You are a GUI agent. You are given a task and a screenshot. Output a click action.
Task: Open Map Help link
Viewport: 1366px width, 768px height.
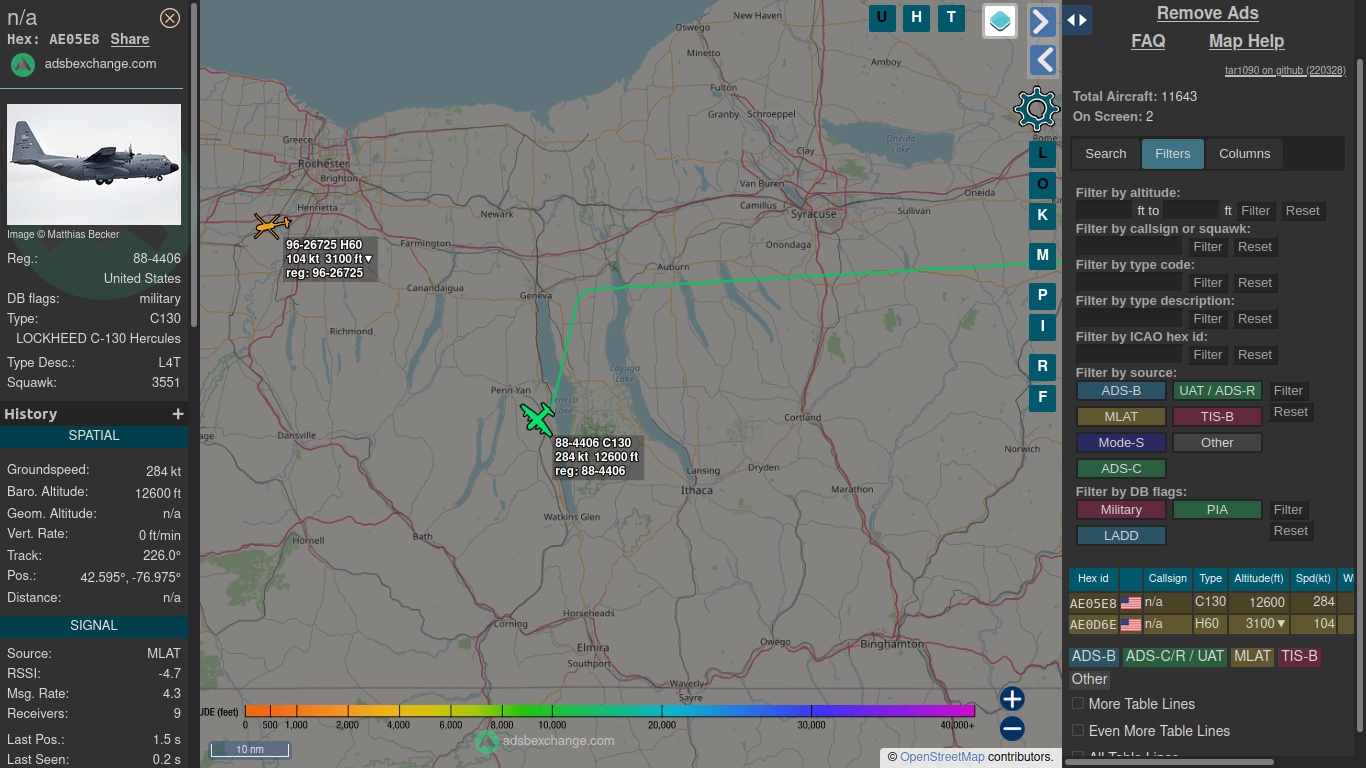[x=1246, y=41]
